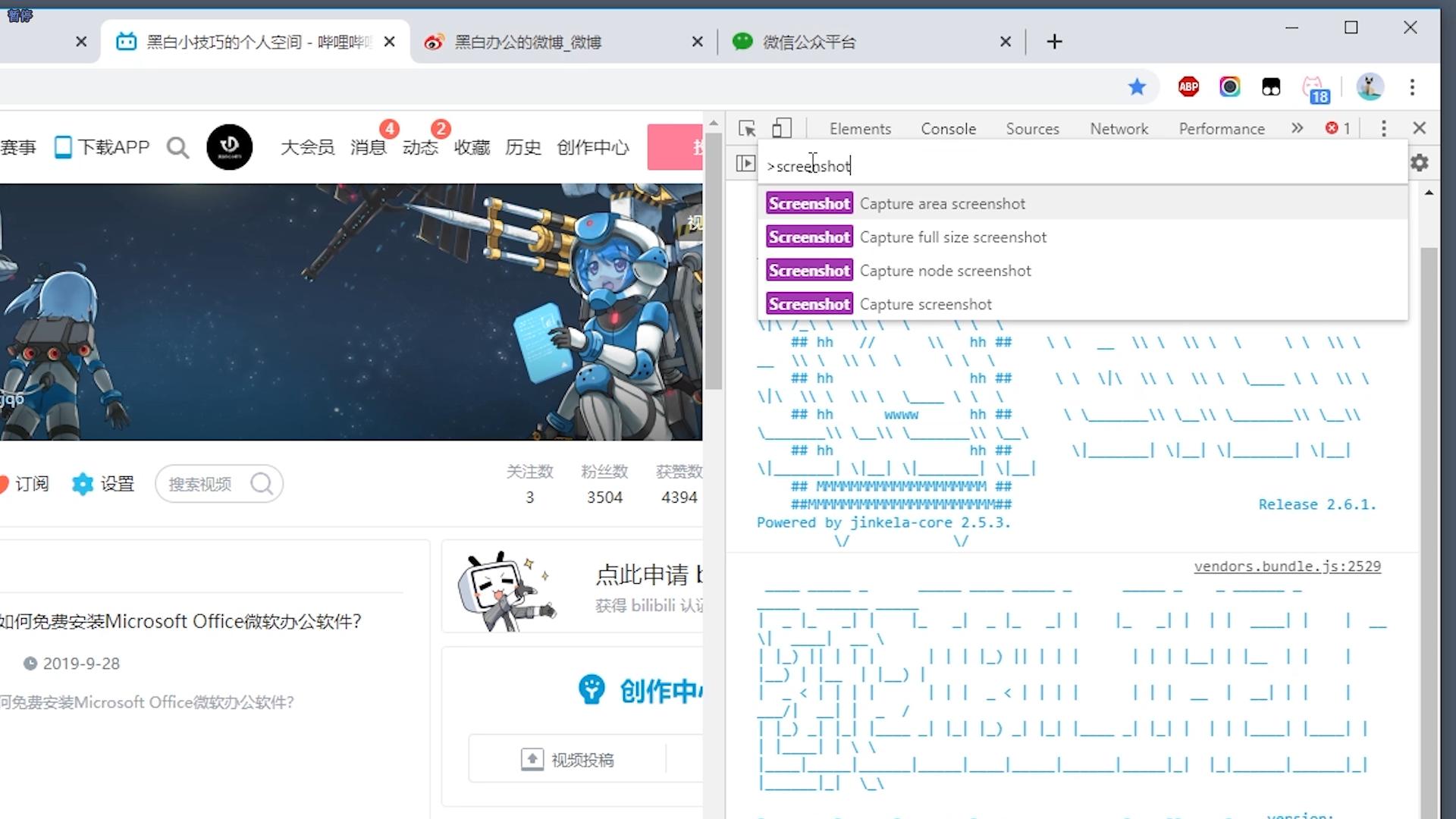This screenshot has width=1456, height=819.
Task: Click the bookmark star in the address bar
Action: click(x=1137, y=86)
